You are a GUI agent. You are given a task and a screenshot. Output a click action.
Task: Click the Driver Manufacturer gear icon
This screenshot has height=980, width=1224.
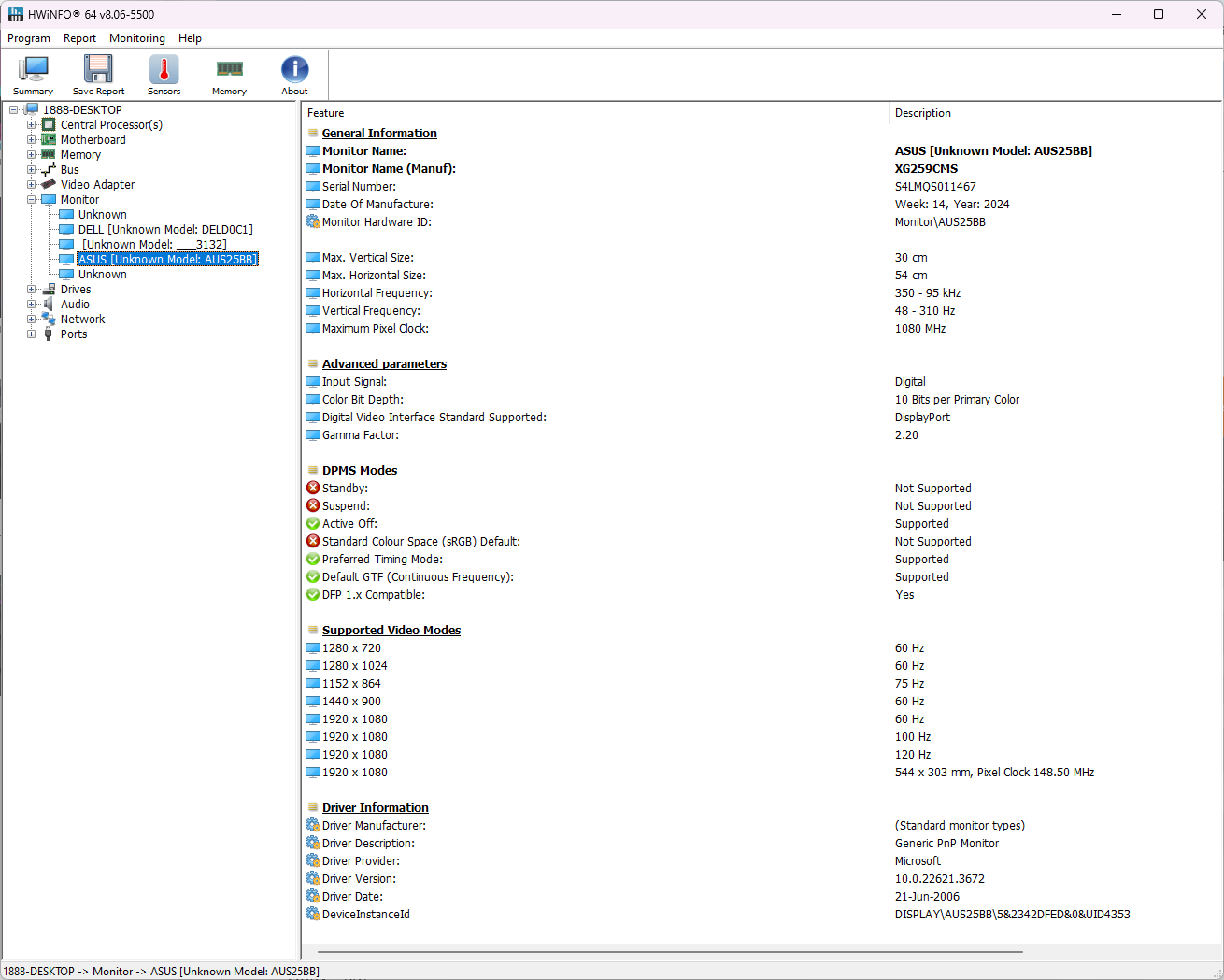(x=313, y=826)
